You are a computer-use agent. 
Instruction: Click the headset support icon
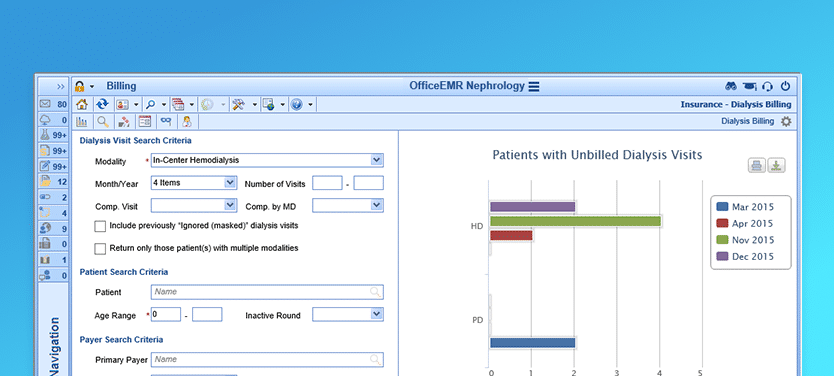click(x=767, y=86)
